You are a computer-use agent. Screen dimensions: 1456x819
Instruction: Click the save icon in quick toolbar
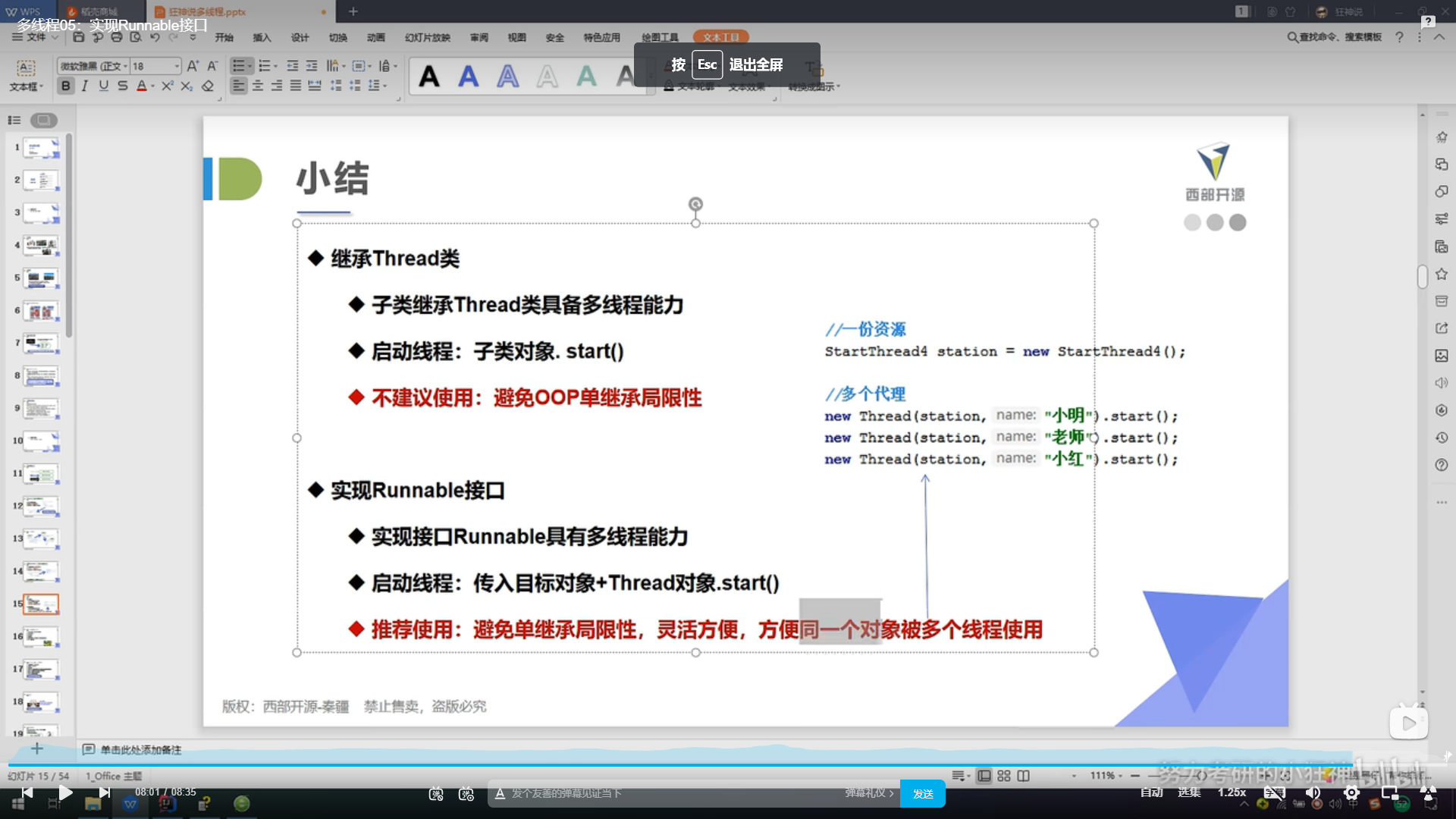79,37
